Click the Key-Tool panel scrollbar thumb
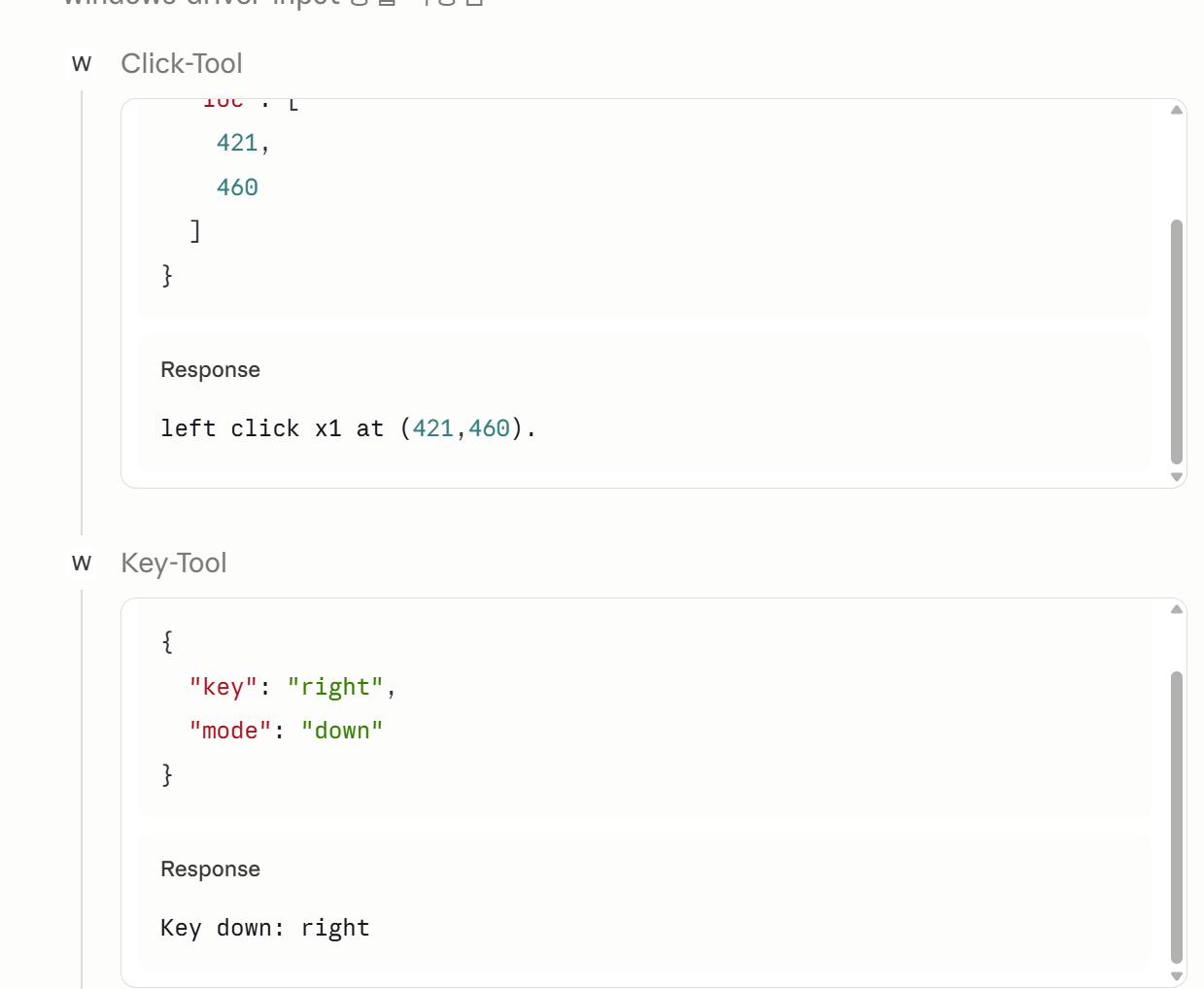1204x989 pixels. (1177, 817)
